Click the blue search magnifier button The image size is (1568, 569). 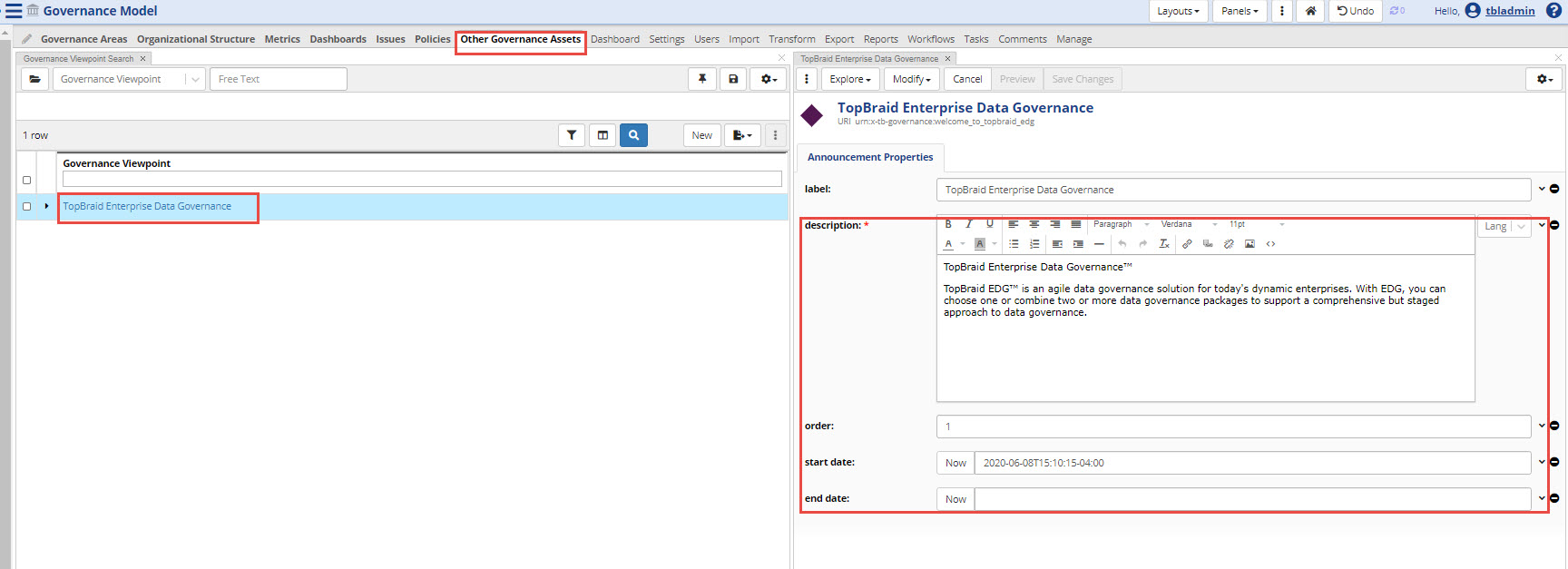633,135
